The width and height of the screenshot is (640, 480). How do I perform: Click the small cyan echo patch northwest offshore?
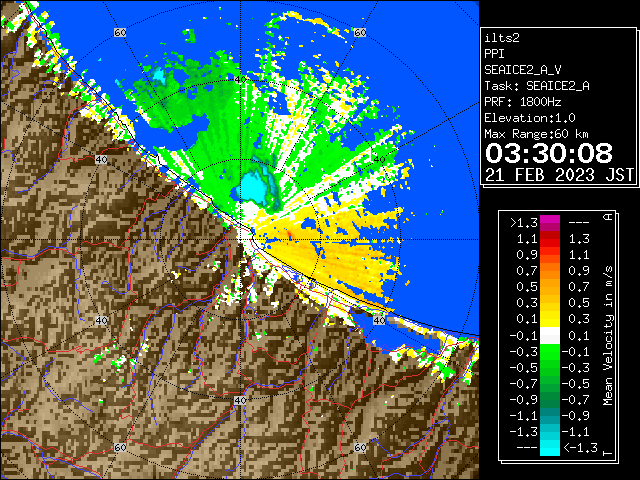(158, 76)
